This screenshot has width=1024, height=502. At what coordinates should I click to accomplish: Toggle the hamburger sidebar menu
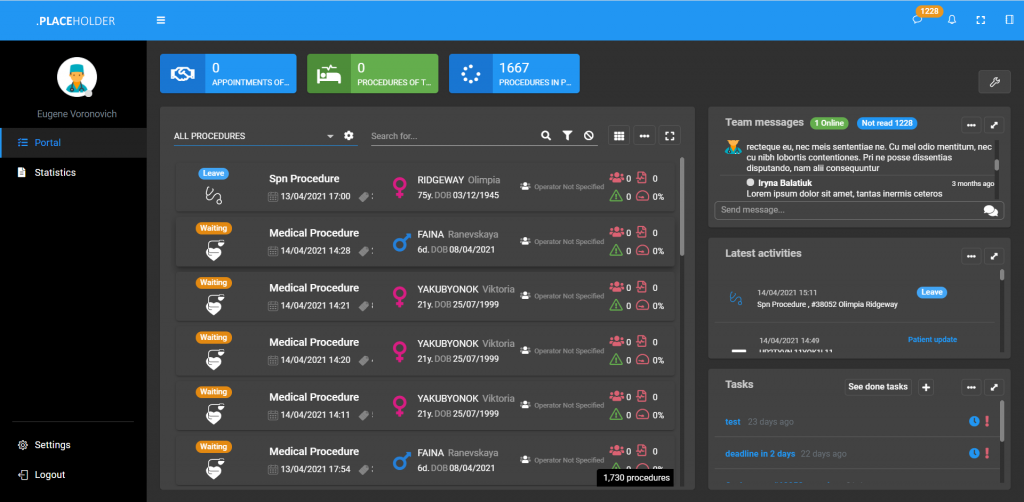161,20
